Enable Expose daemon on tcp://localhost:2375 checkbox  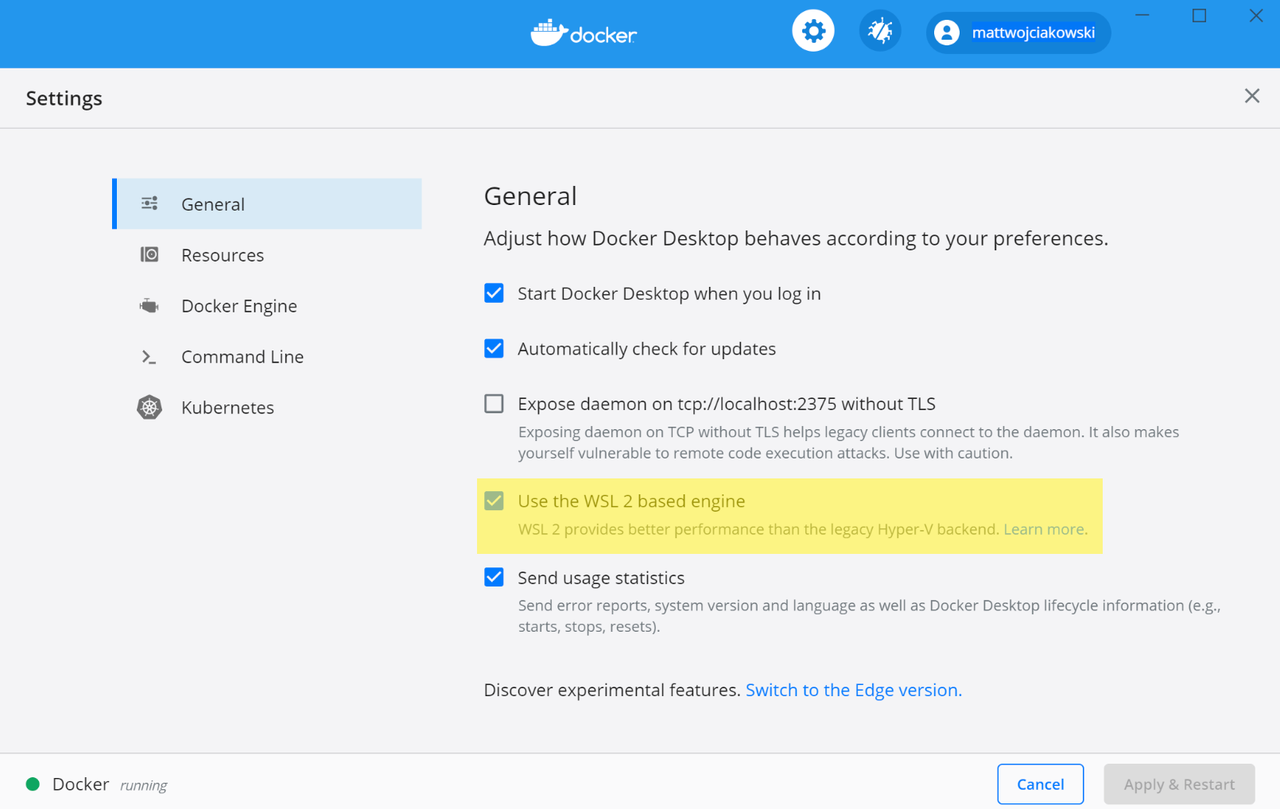pos(494,404)
